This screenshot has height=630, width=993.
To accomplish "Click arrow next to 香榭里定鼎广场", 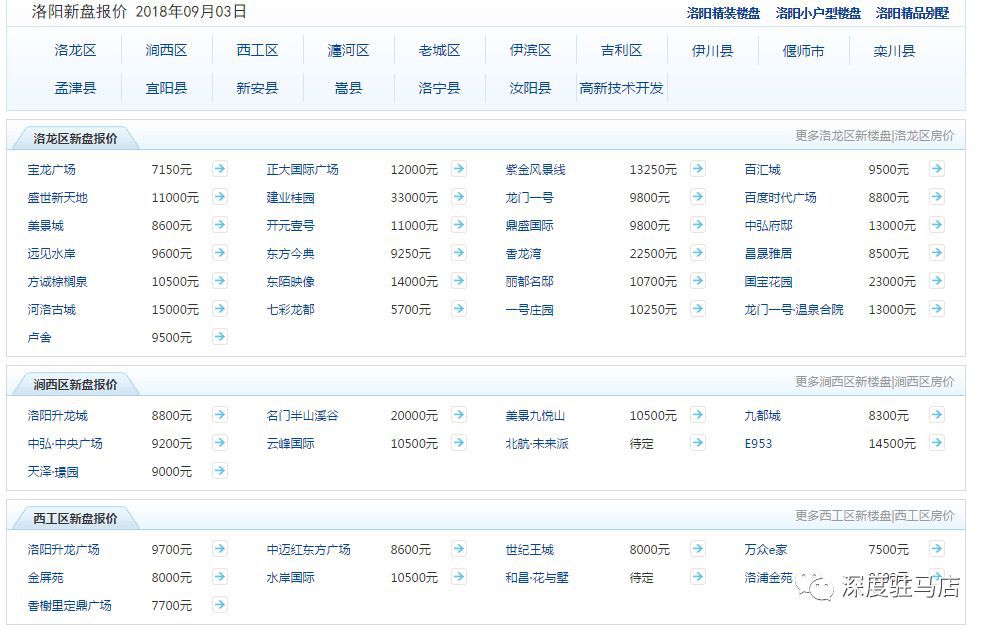I will click(219, 605).
